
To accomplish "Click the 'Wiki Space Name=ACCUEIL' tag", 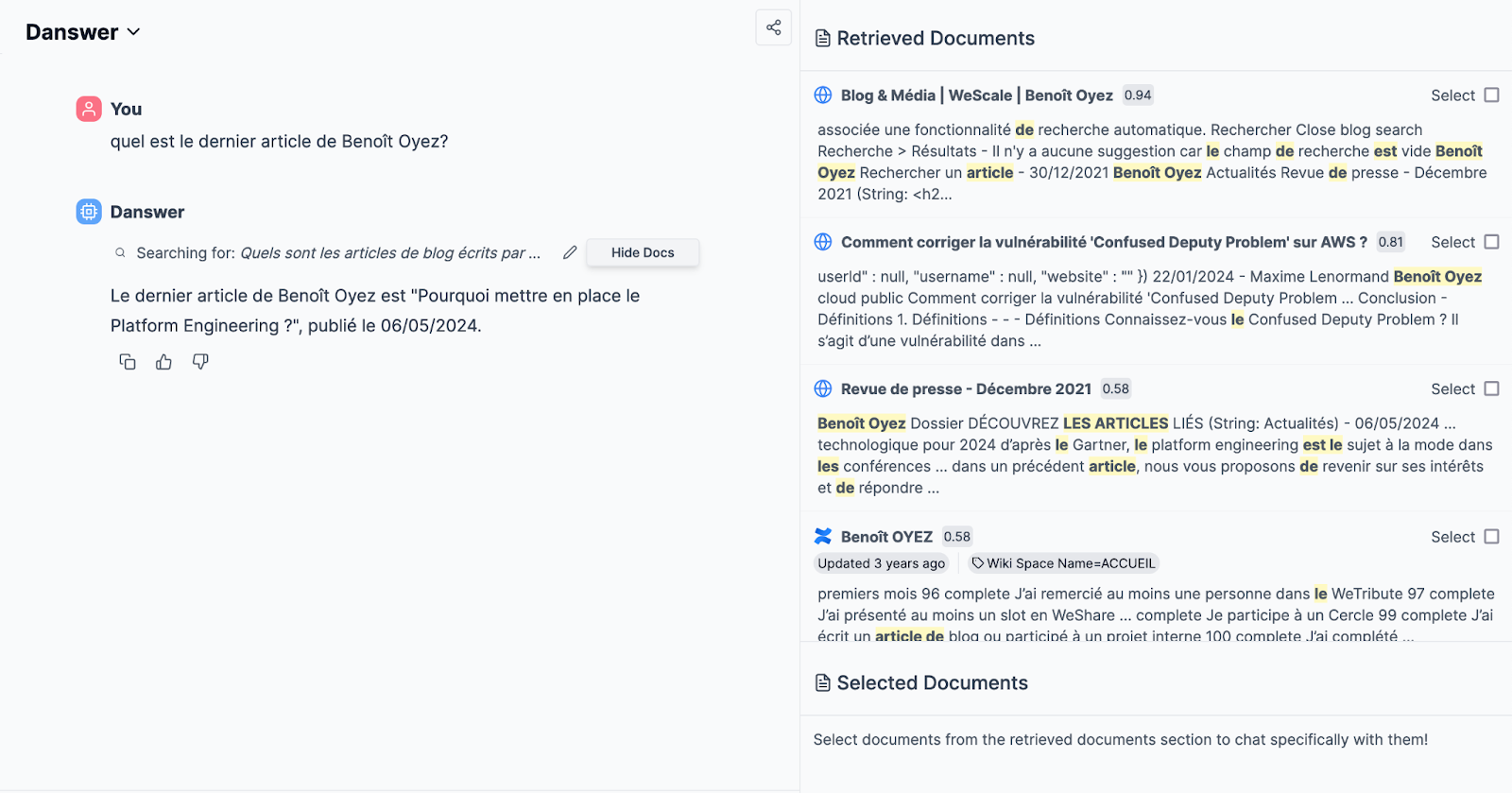I will click(1063, 563).
